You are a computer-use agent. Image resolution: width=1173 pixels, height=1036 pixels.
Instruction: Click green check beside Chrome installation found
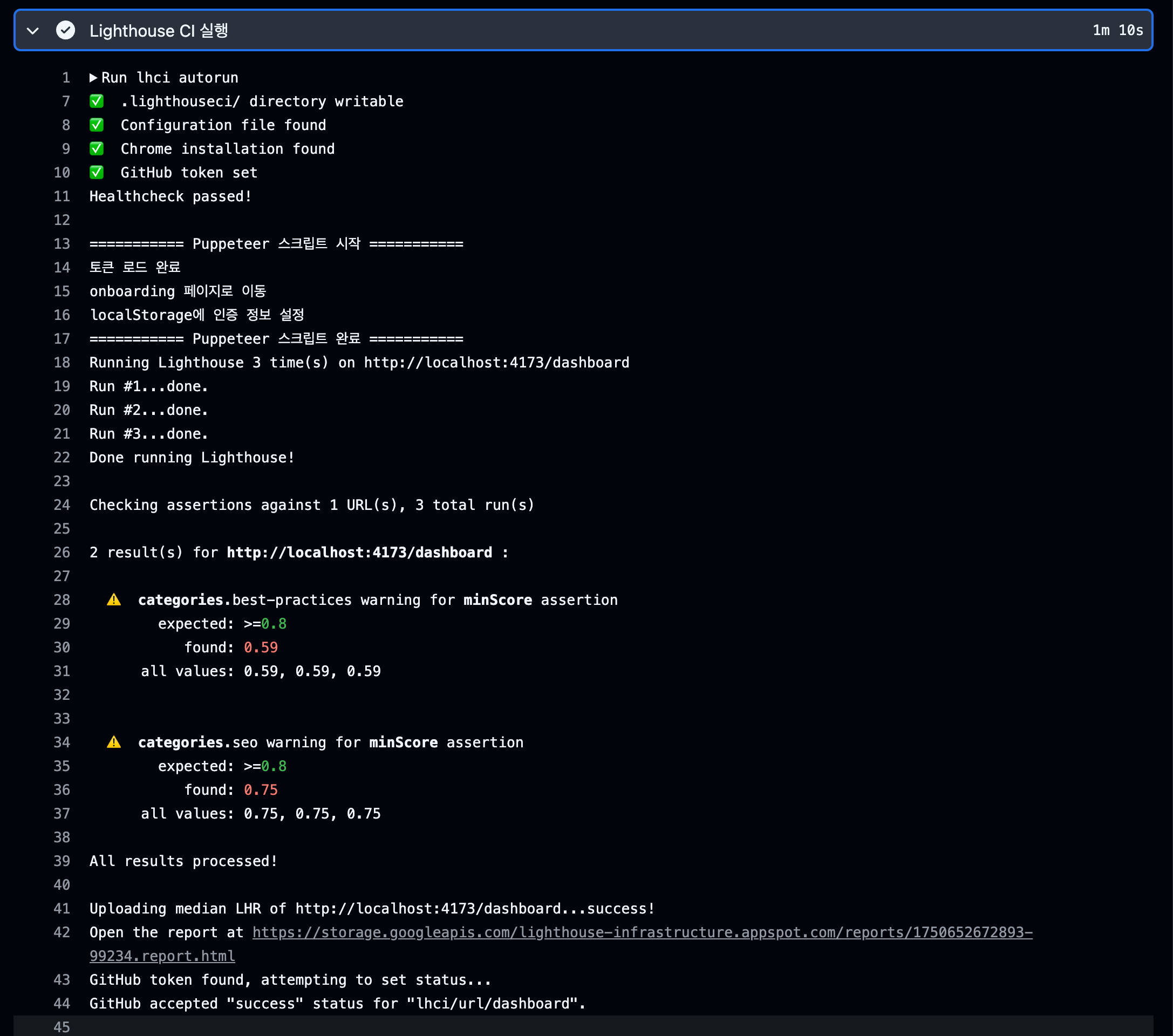[x=97, y=149]
